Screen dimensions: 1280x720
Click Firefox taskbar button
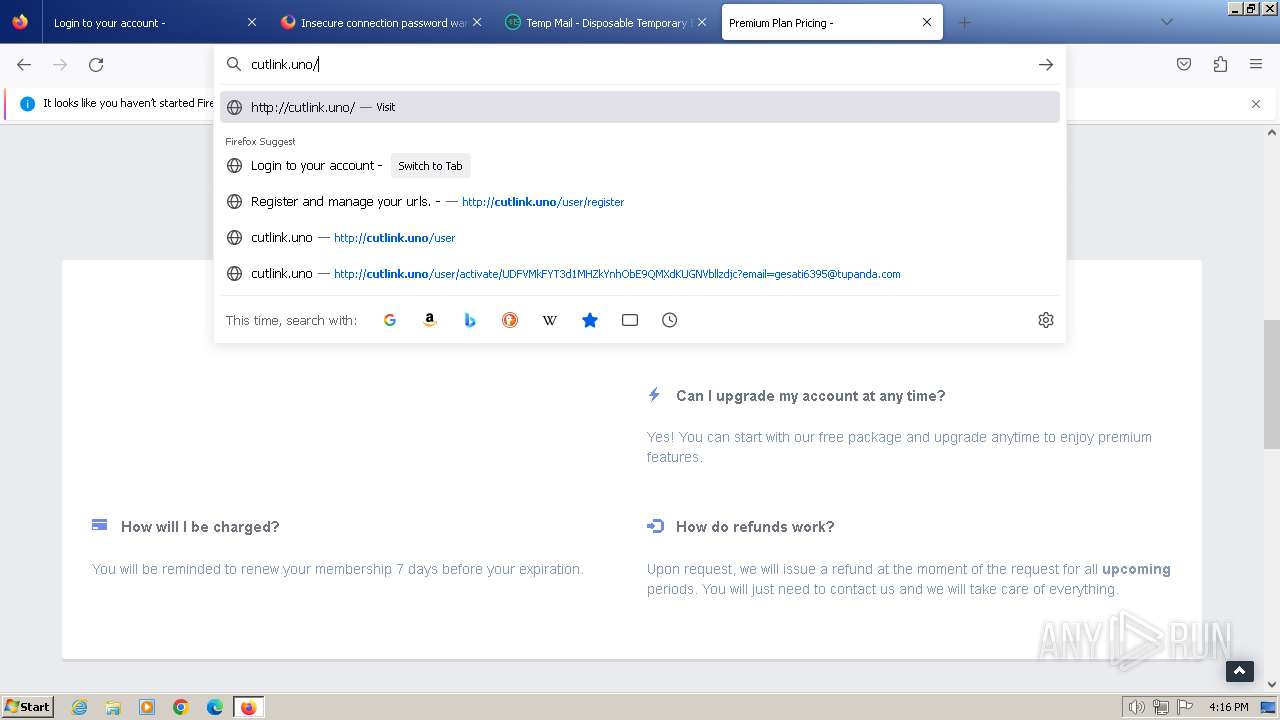pos(248,707)
